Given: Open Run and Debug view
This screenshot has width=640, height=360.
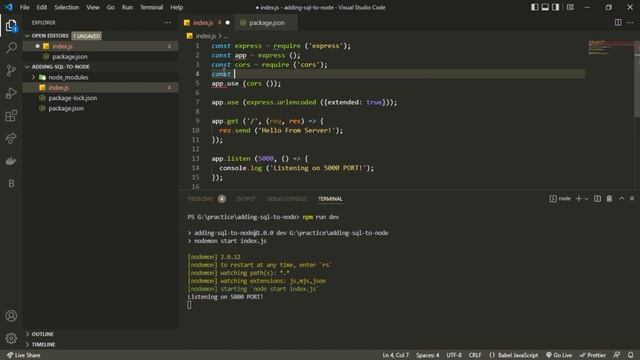Looking at the screenshot, I should (x=11, y=93).
